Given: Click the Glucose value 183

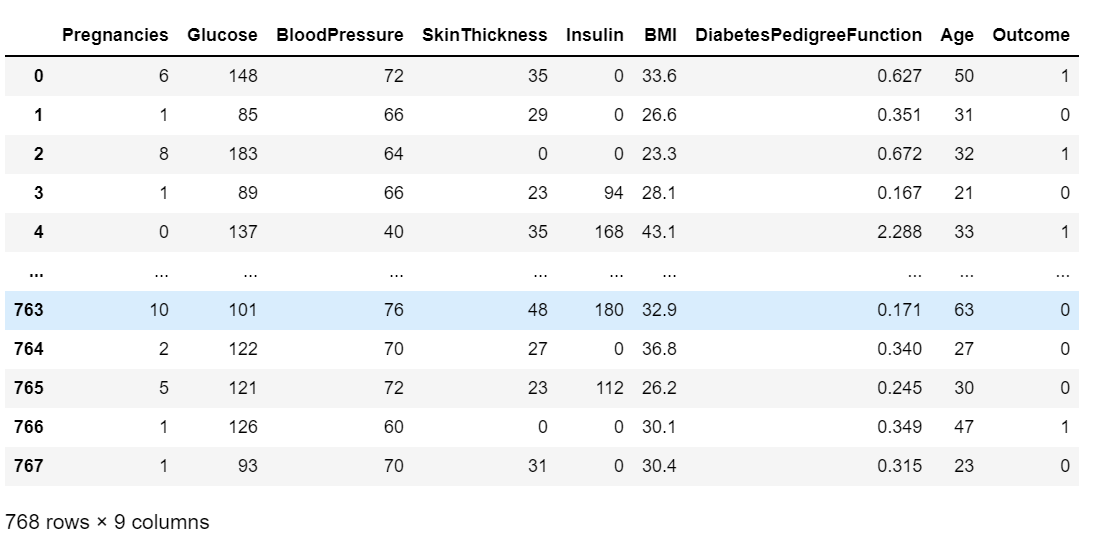Looking at the screenshot, I should pyautogui.click(x=243, y=154).
